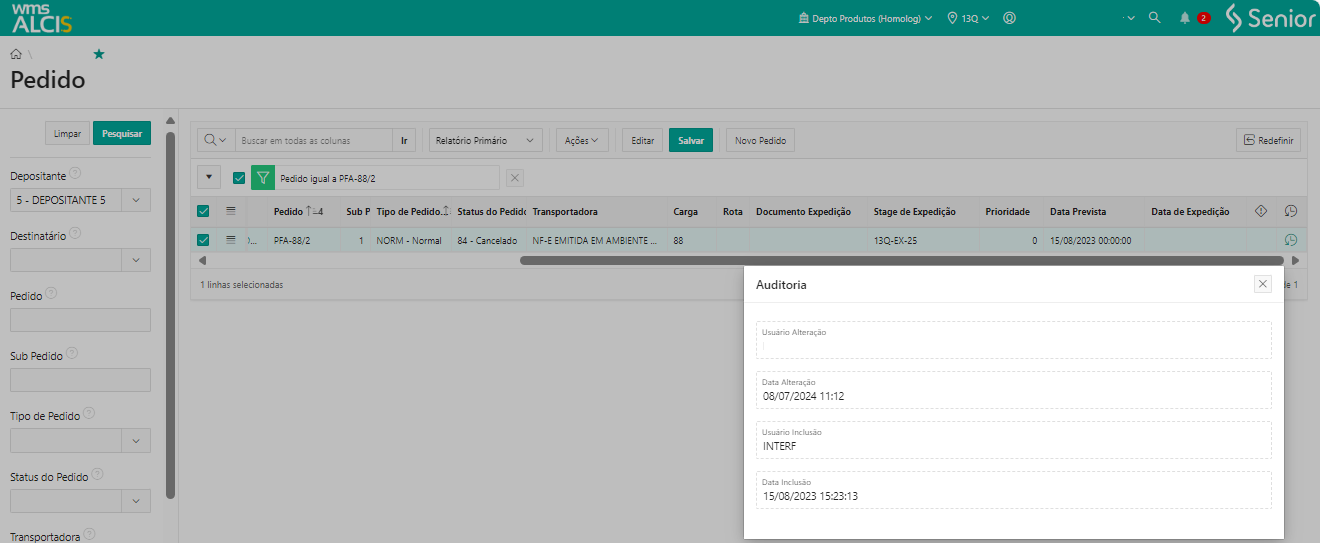Click the audit clock column header icon
This screenshot has width=1320, height=543.
click(1291, 211)
